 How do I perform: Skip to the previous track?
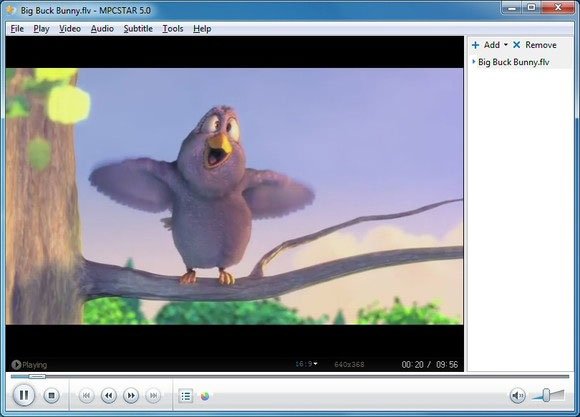point(86,396)
